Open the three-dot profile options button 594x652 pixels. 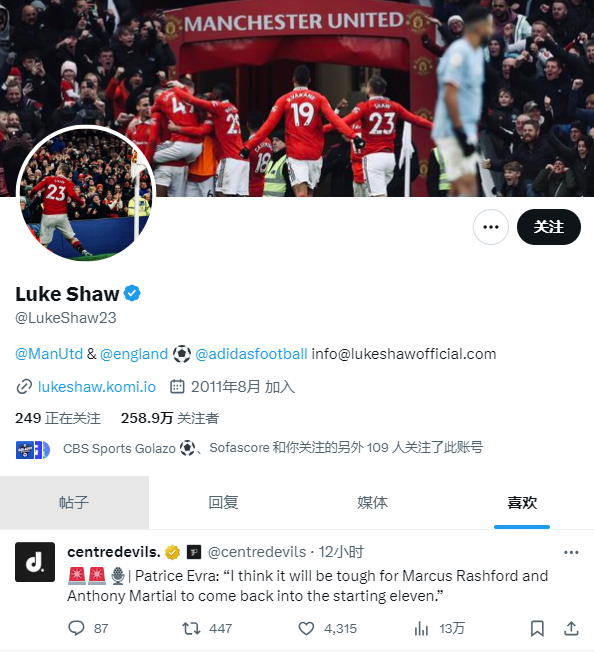(x=490, y=227)
